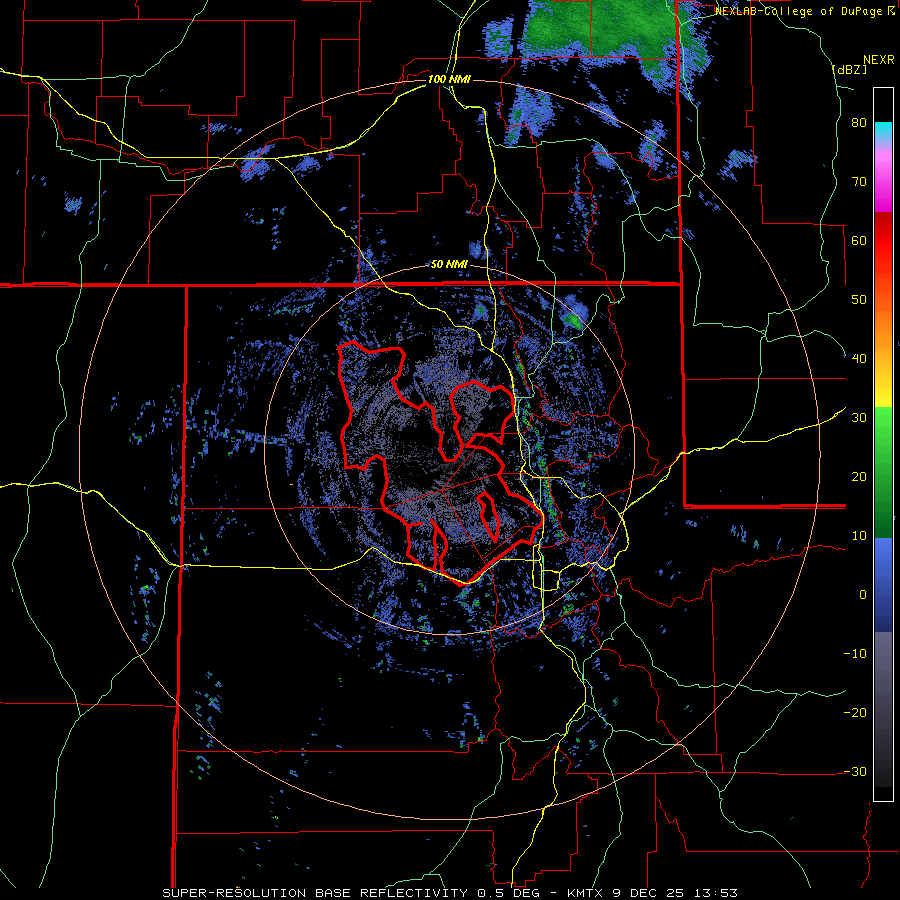Click the 40 value on dBZ scale
The width and height of the screenshot is (900, 900).
pos(859,359)
